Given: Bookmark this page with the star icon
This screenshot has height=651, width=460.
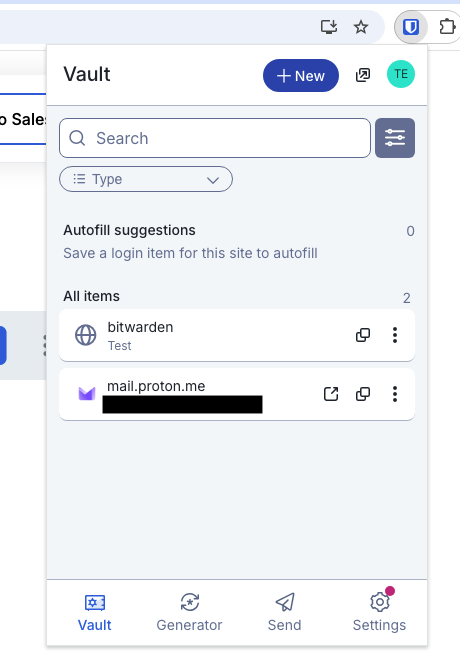Looking at the screenshot, I should pos(361,27).
